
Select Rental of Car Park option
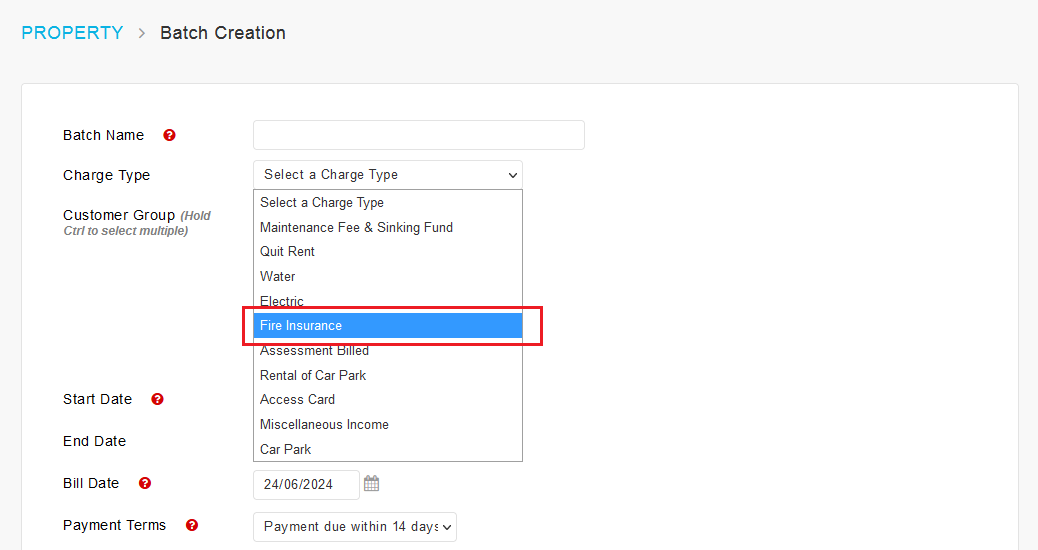[388, 375]
